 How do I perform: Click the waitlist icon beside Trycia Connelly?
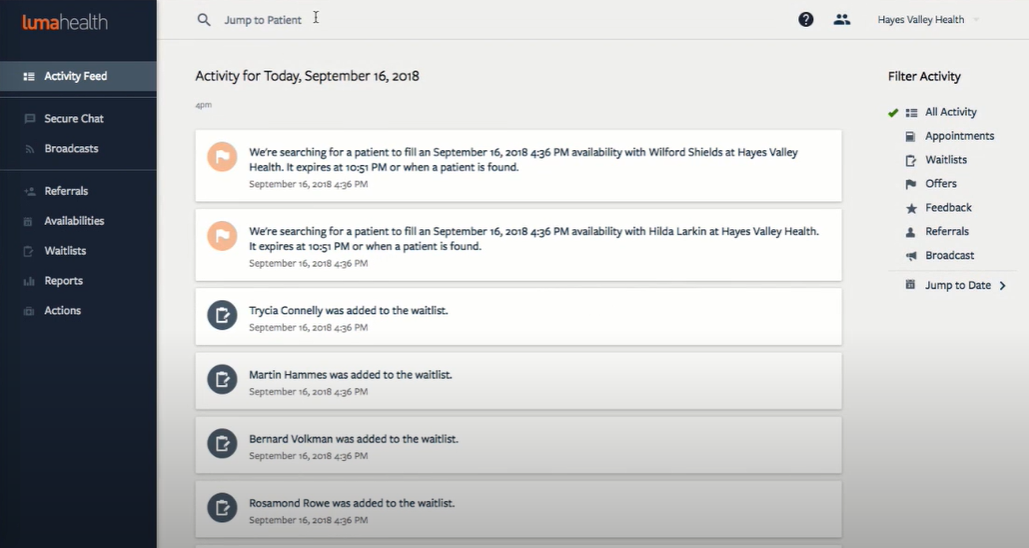(x=221, y=315)
